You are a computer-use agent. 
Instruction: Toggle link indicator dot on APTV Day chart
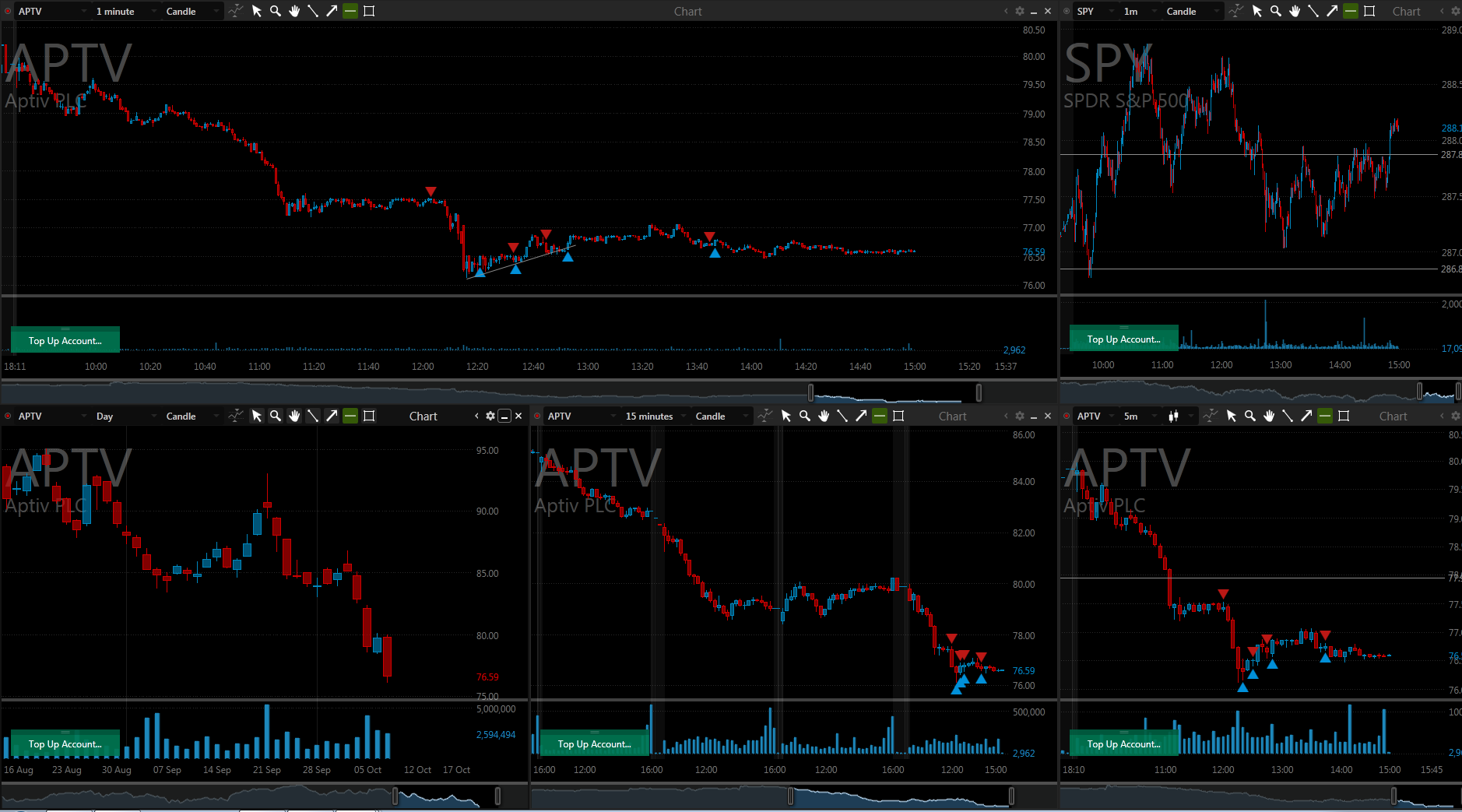coord(8,416)
